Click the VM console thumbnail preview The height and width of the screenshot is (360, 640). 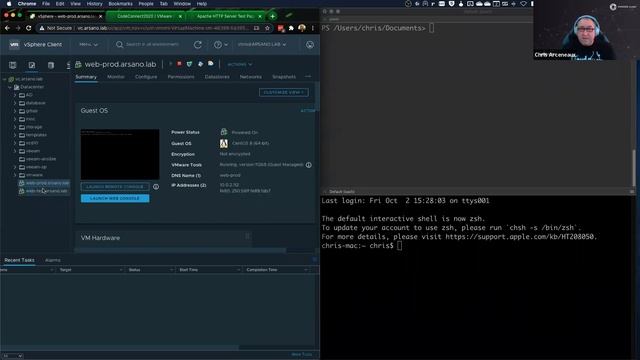click(x=120, y=154)
